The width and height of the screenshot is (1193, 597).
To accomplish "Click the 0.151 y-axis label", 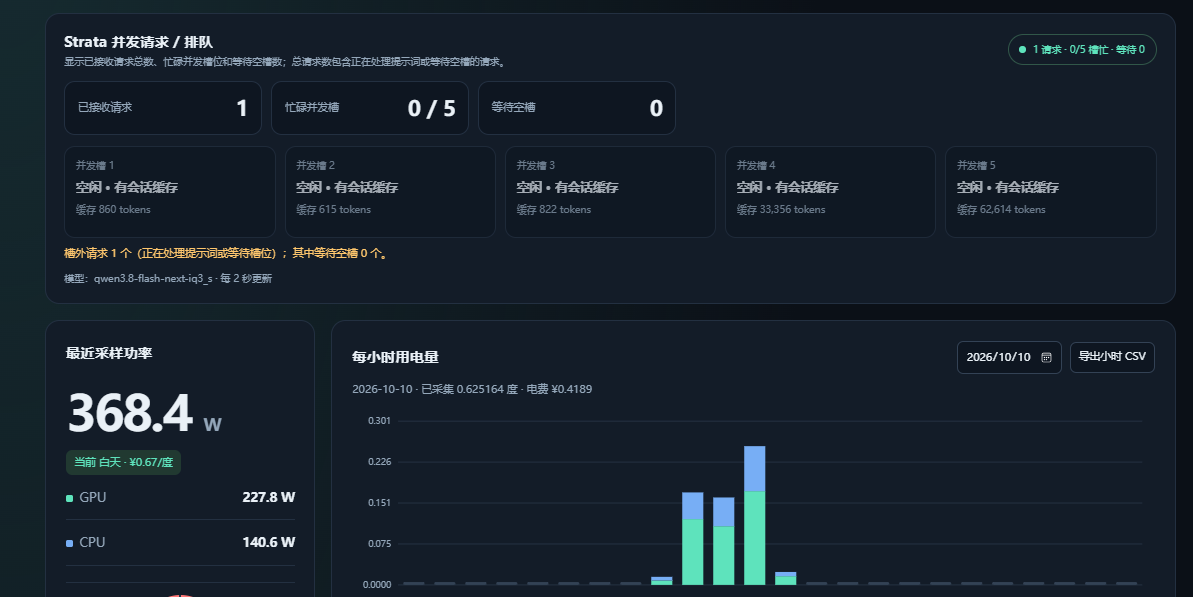I will 379,503.
